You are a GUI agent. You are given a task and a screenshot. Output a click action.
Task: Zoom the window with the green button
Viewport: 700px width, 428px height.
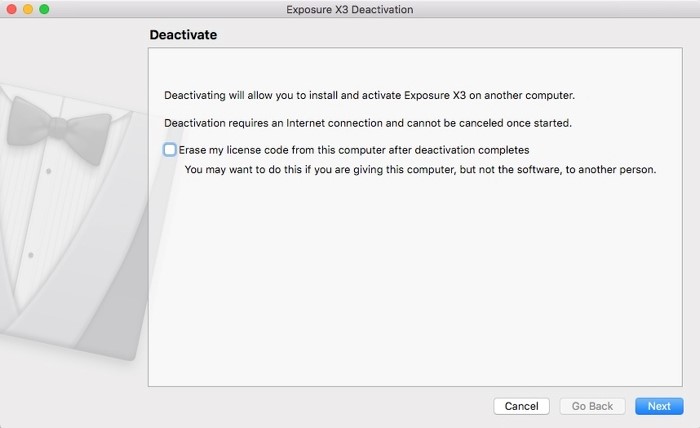coord(44,9)
